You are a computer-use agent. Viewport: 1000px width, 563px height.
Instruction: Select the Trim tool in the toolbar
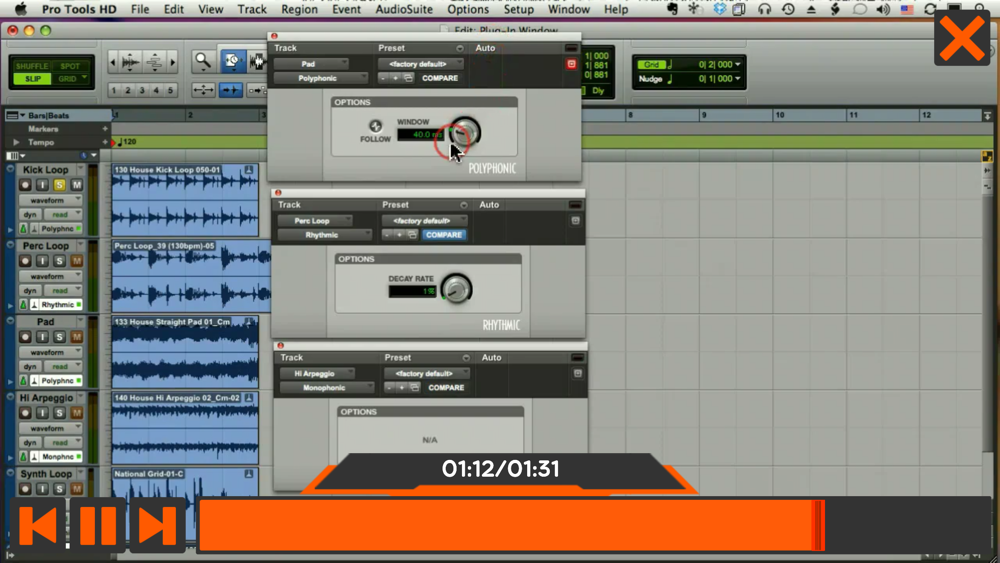click(232, 61)
